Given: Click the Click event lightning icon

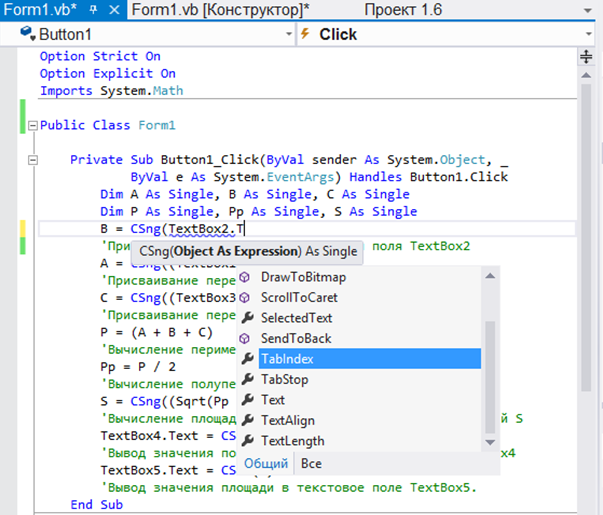Looking at the screenshot, I should pos(305,33).
